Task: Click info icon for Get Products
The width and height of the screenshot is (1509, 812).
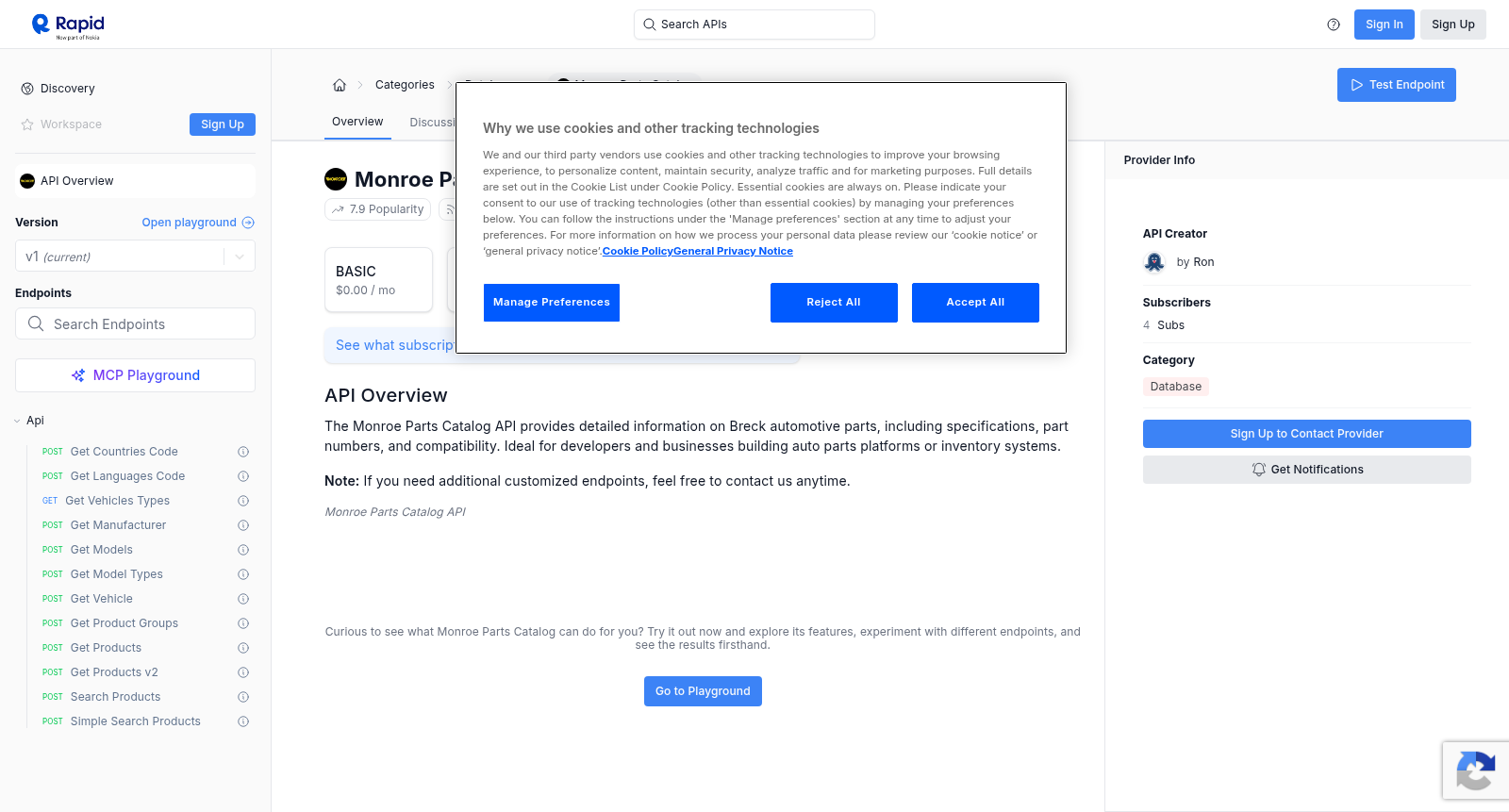Action: pyautogui.click(x=243, y=648)
